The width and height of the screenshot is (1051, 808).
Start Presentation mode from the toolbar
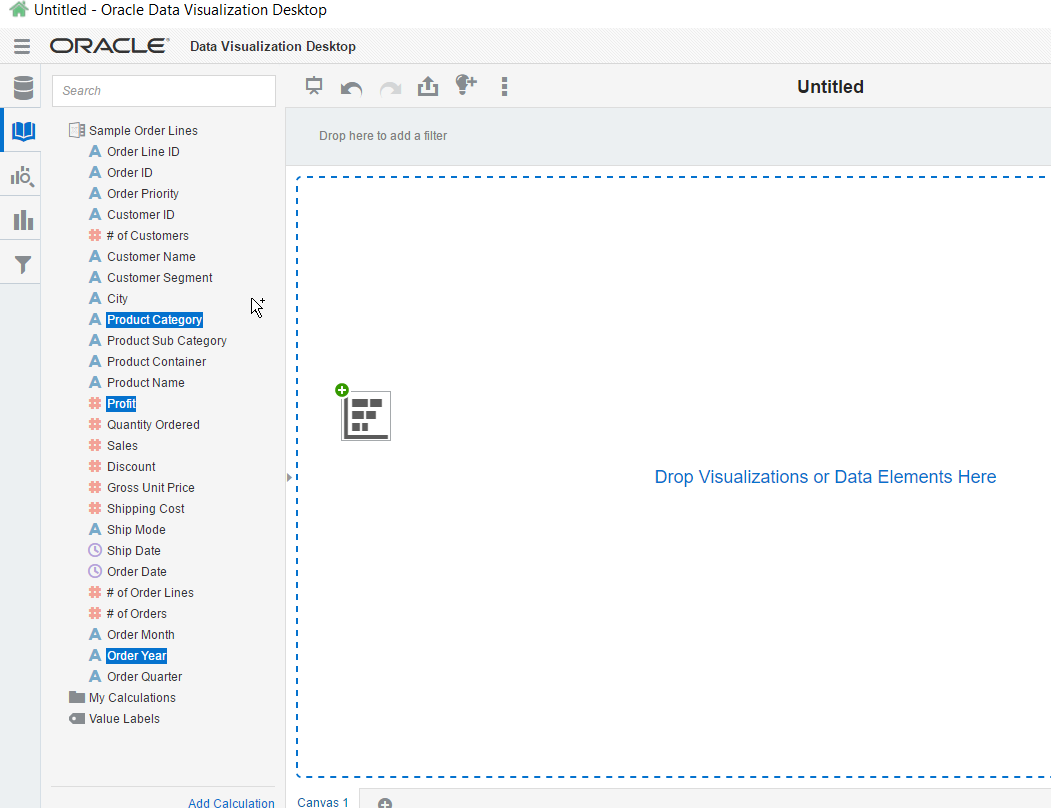(313, 87)
